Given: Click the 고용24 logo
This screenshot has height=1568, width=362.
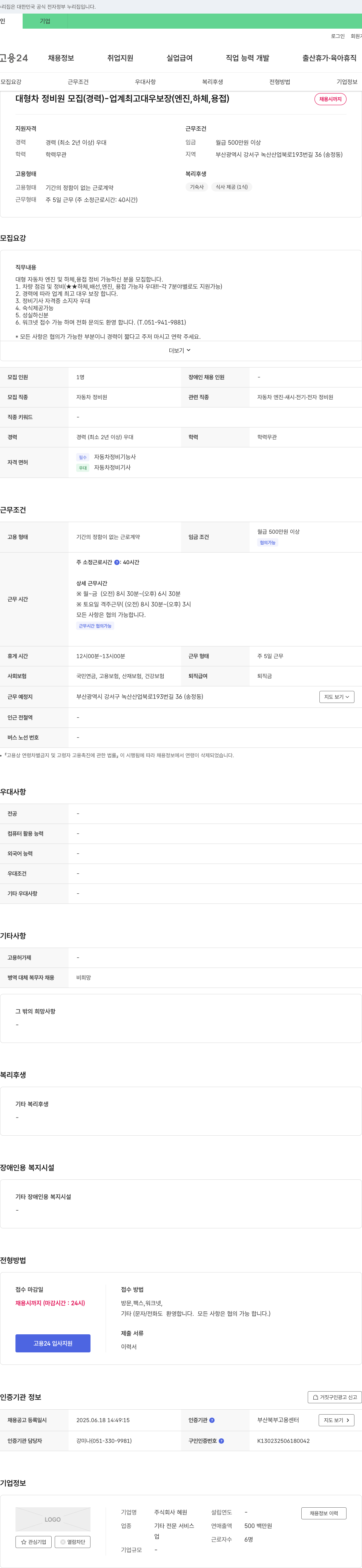Looking at the screenshot, I should (x=14, y=58).
